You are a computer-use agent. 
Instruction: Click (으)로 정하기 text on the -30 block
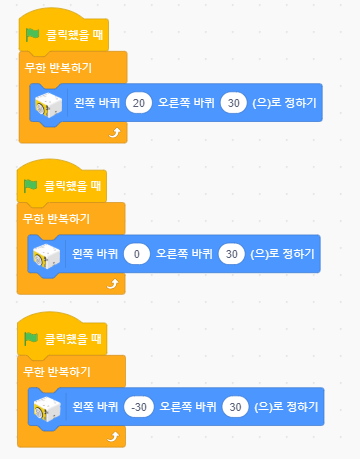[286, 407]
